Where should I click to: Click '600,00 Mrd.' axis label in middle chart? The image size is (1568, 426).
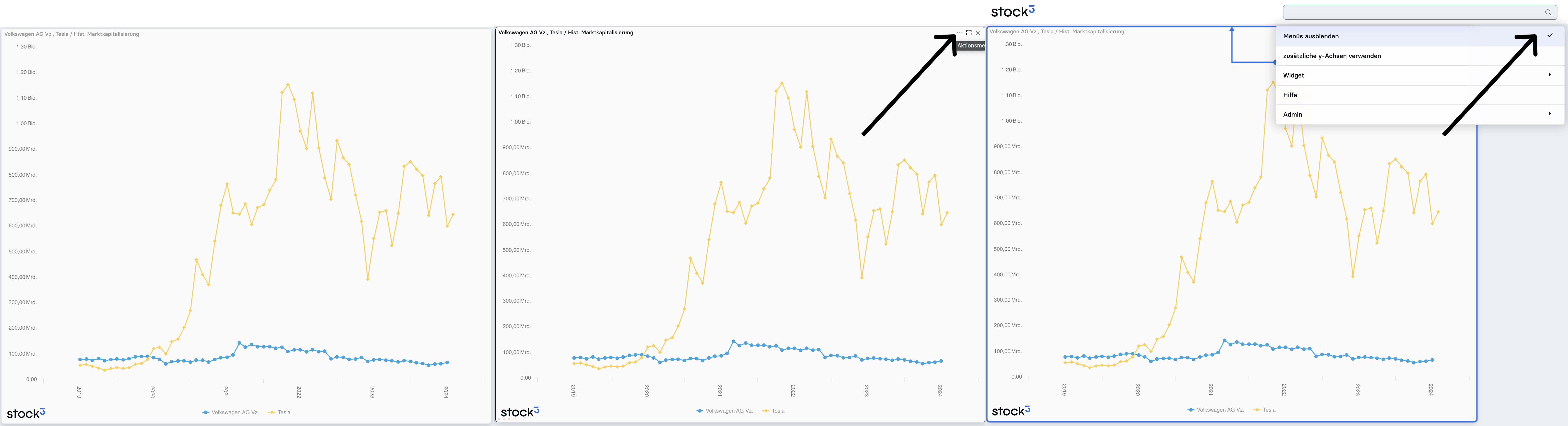point(517,224)
